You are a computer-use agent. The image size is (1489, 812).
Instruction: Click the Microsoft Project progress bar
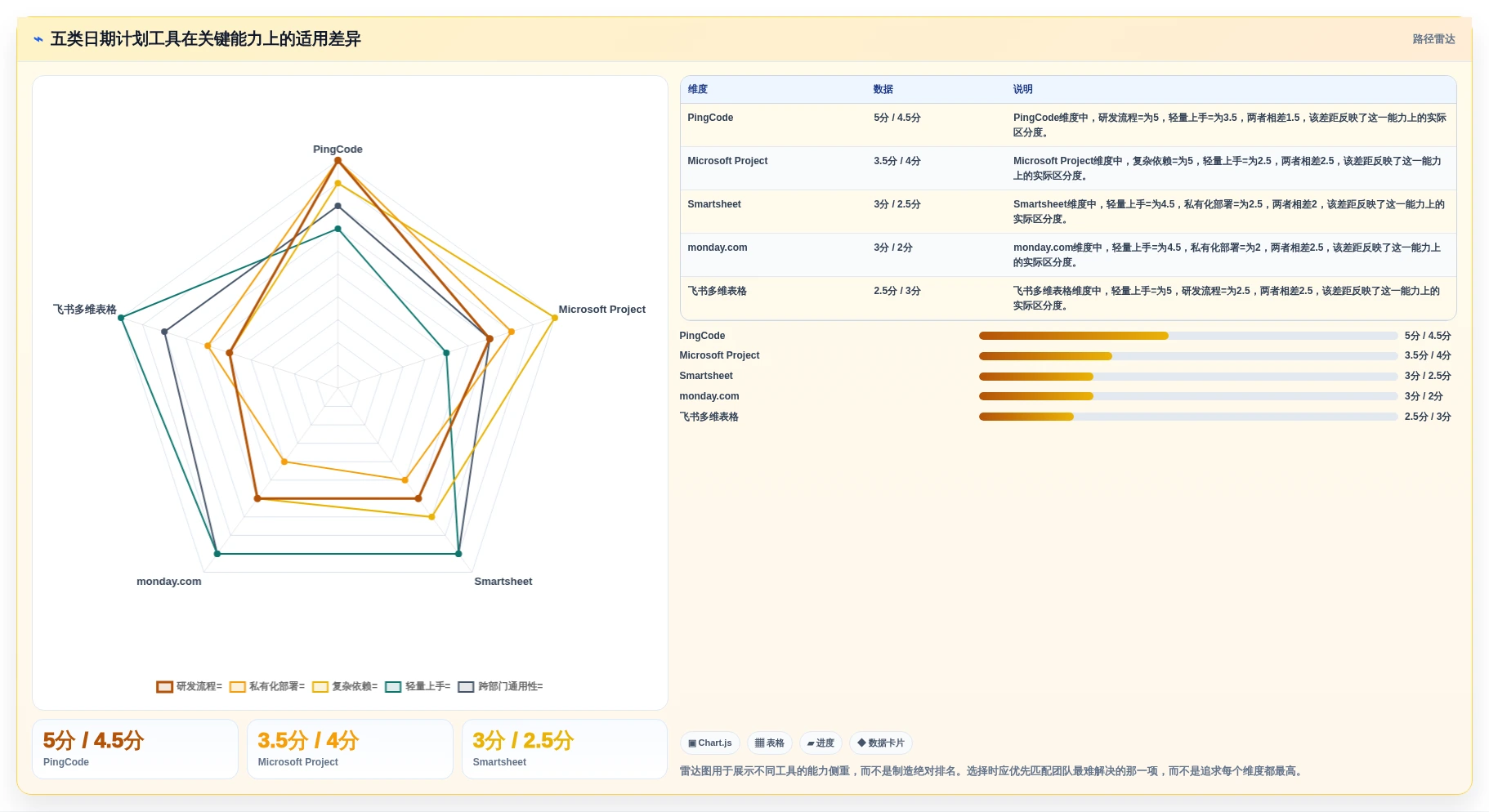pos(1188,356)
